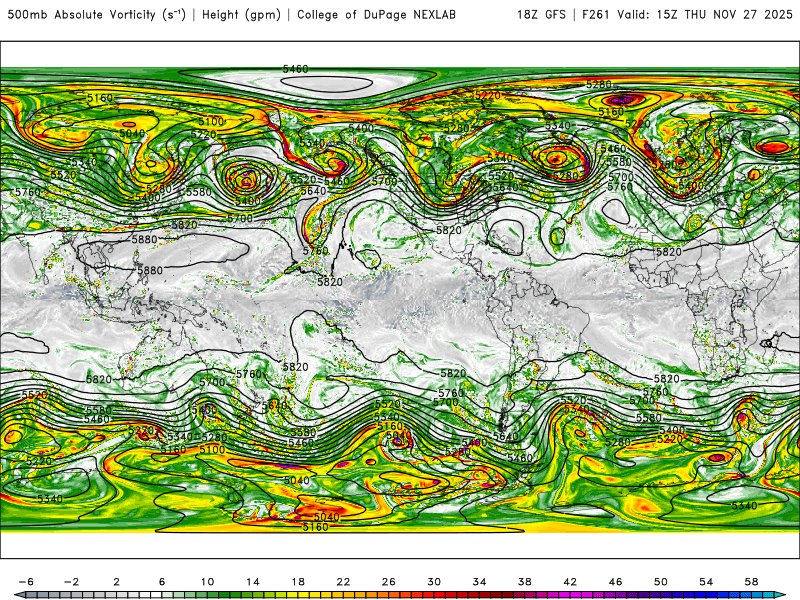Image resolution: width=800 pixels, height=600 pixels.
Task: Click the 'Height (gpm)' header label
Action: click(241, 15)
